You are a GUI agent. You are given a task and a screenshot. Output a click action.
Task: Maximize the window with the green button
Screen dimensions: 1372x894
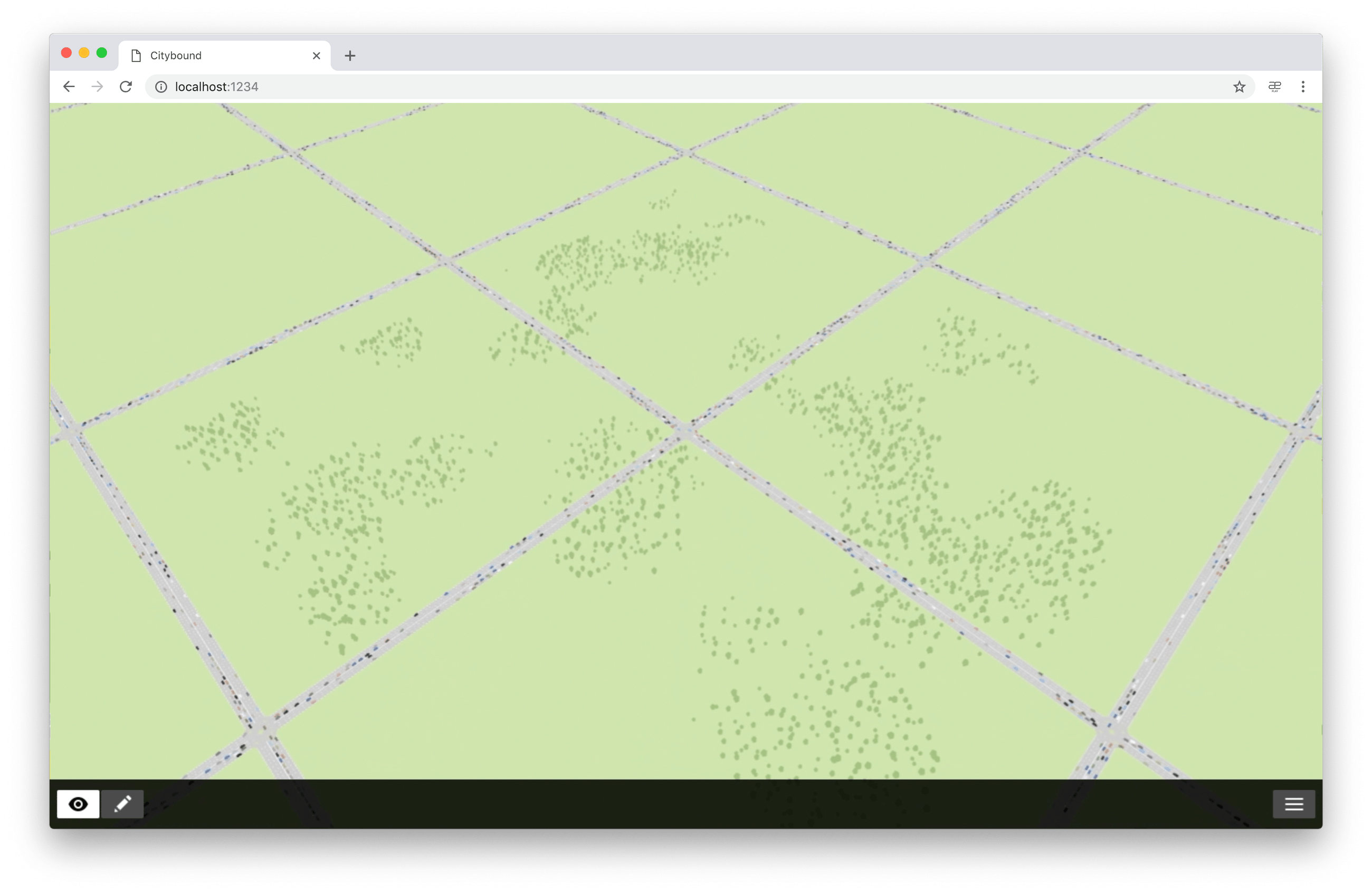pyautogui.click(x=102, y=53)
